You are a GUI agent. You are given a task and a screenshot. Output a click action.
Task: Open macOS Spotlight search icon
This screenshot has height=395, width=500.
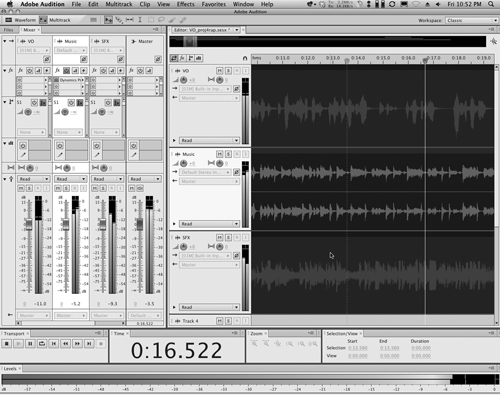click(x=491, y=4)
